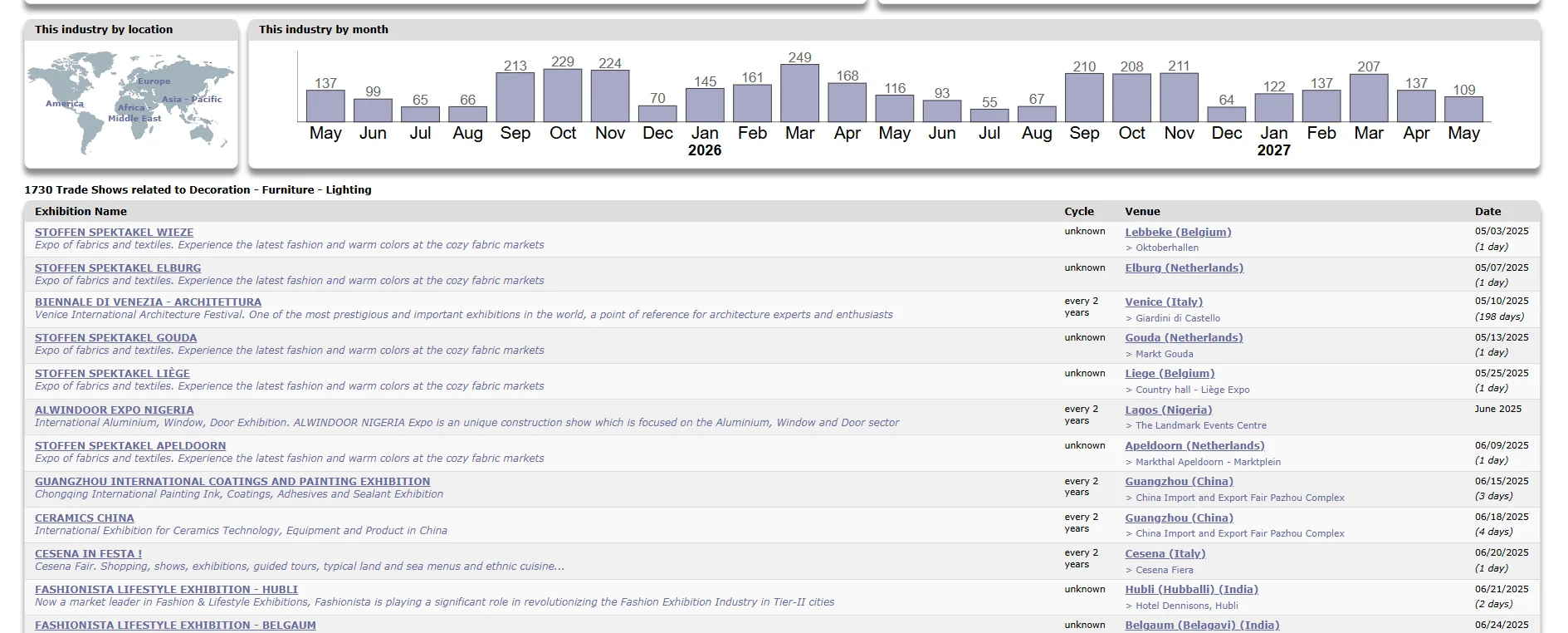Open STOFFEN SPEKTAKEL ELBURG exhibition page

click(118, 268)
